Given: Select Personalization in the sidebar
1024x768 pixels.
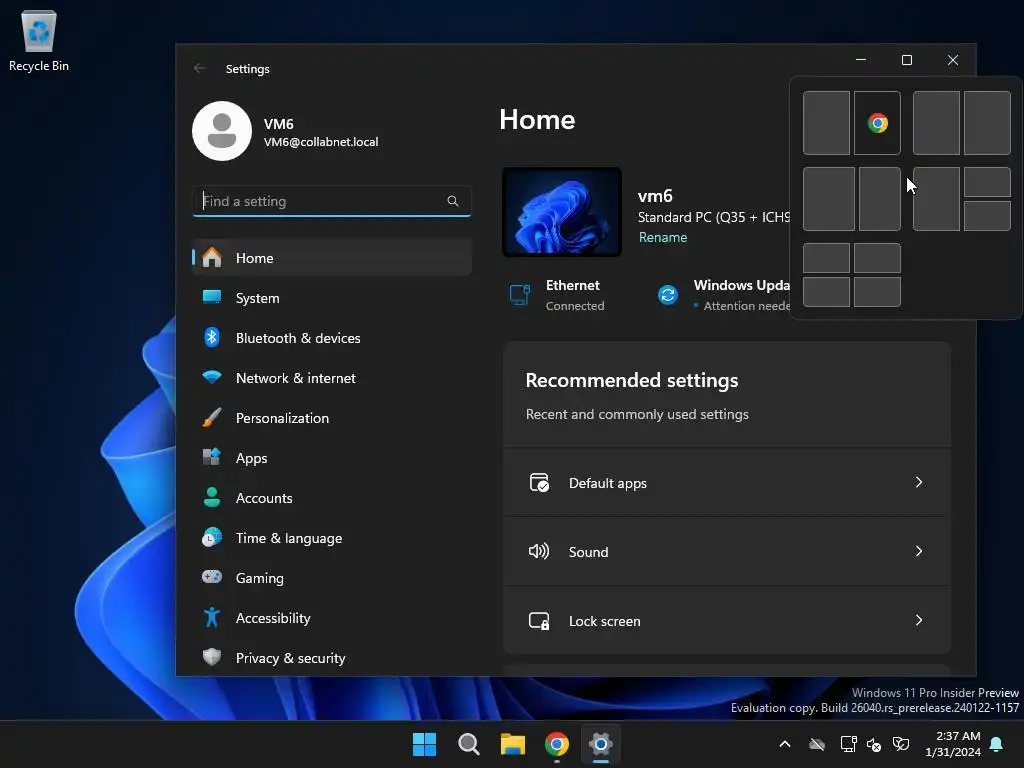Looking at the screenshot, I should 332,418.
